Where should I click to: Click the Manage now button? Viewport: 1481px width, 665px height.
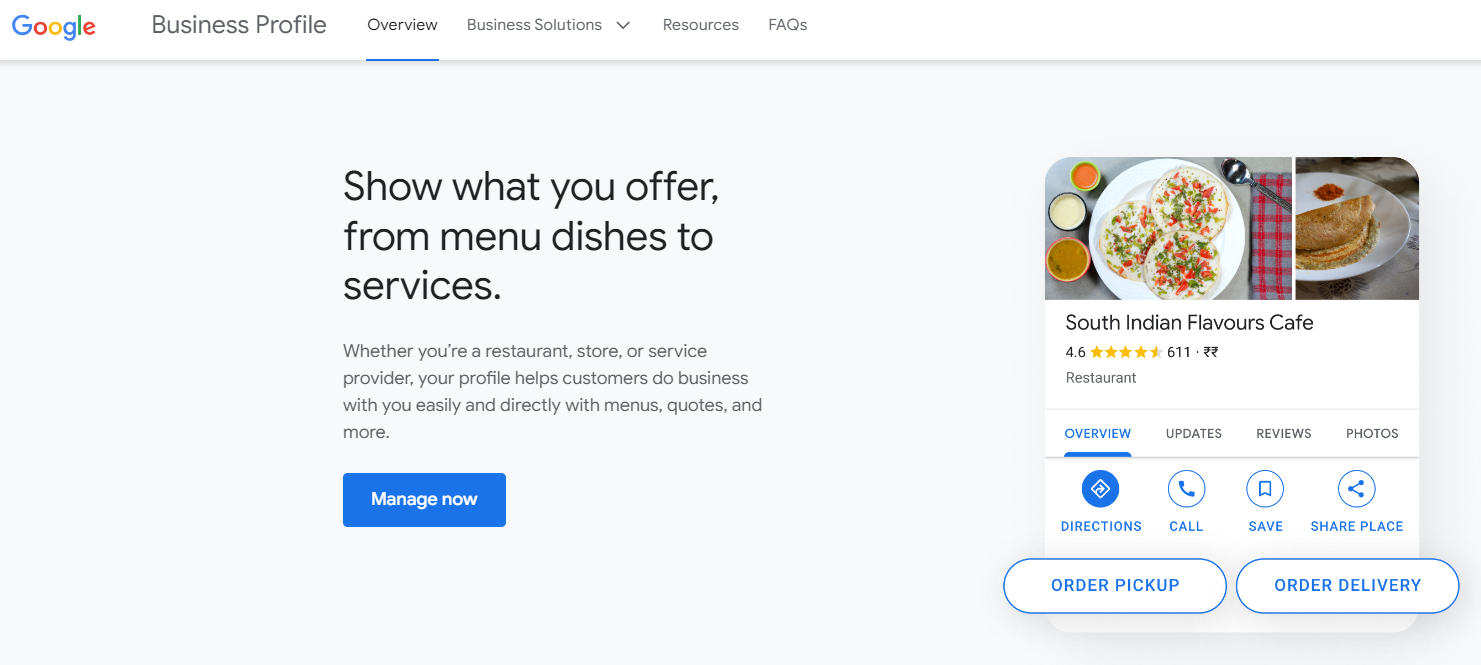424,499
